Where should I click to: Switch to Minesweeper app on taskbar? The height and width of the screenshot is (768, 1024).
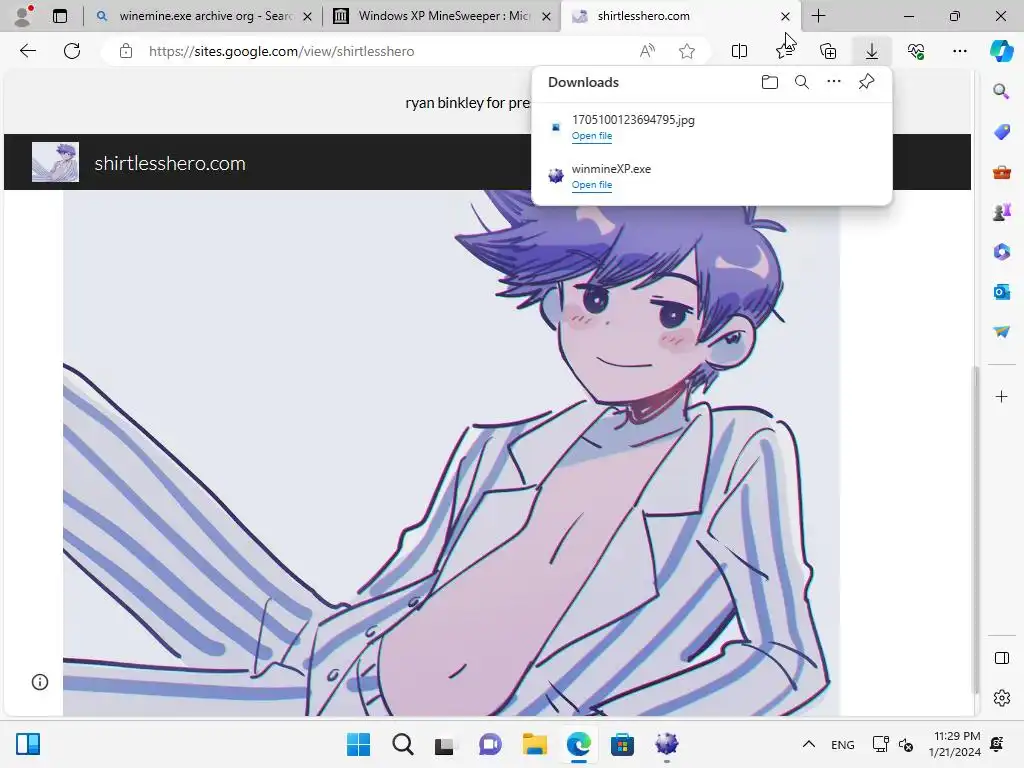tap(666, 744)
